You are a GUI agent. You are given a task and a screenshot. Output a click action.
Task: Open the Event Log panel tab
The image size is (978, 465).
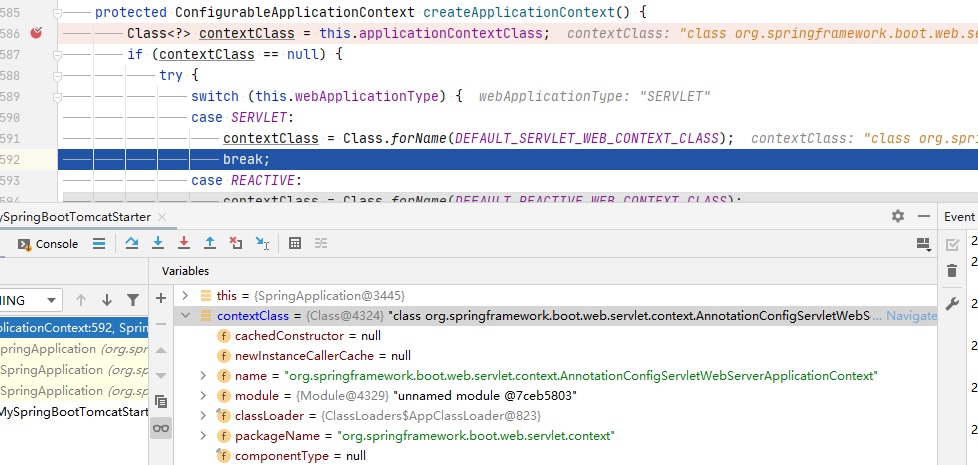pos(959,216)
